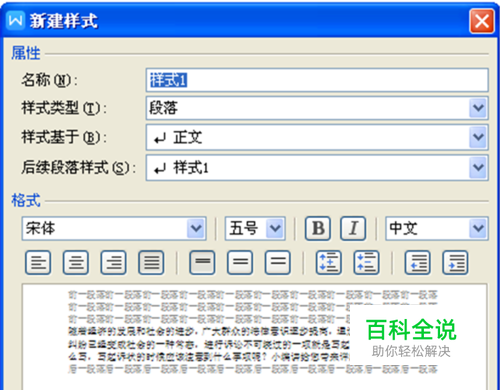Choose single line spacing icon
This screenshot has width=500, height=390.
click(202, 263)
